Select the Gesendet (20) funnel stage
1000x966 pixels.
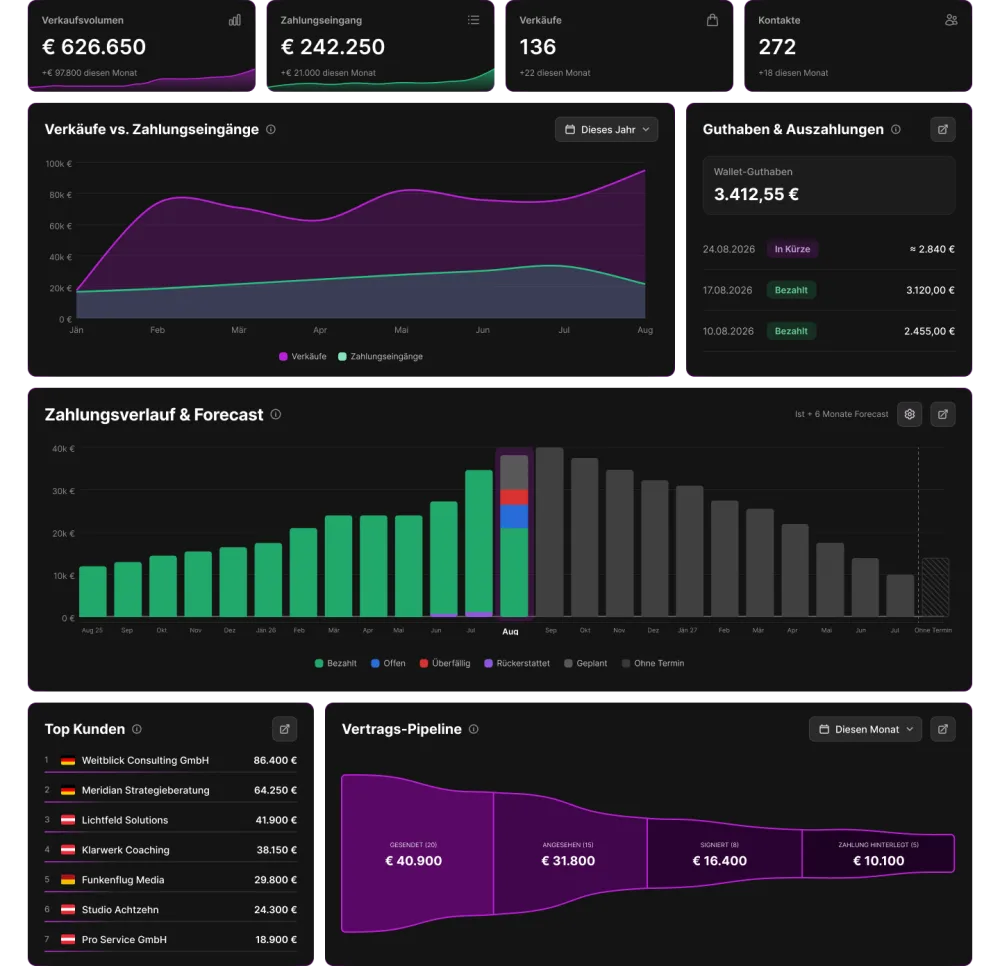pyautogui.click(x=417, y=854)
